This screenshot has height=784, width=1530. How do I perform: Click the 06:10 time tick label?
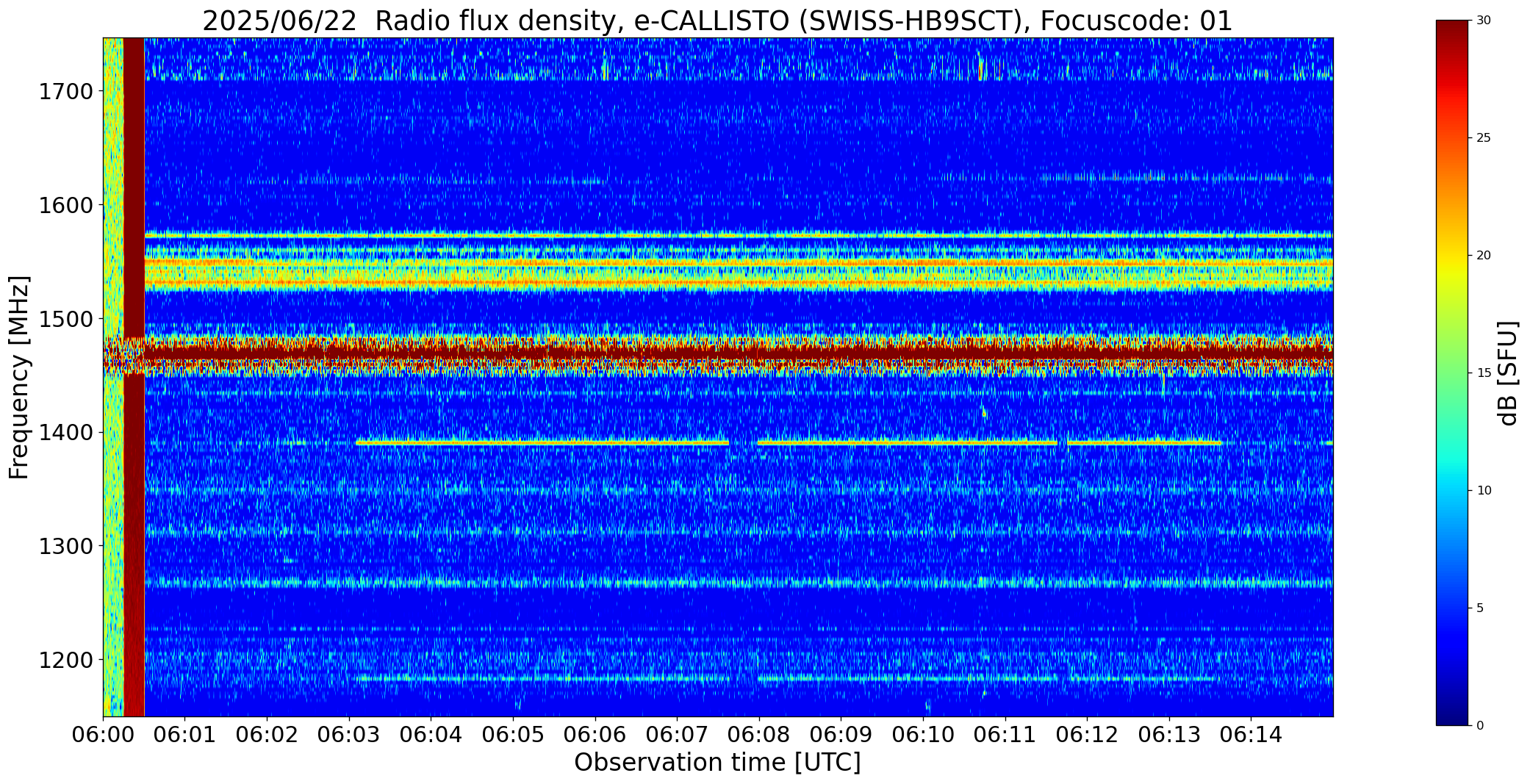[x=923, y=735]
